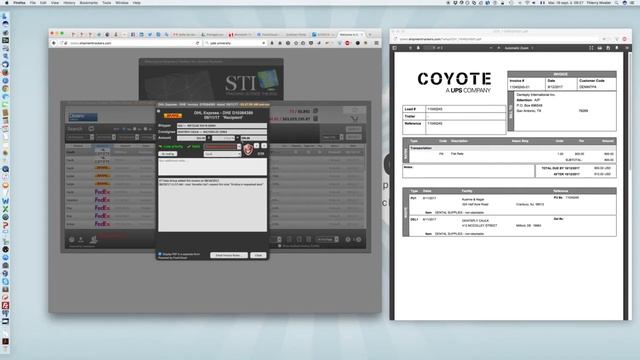The width and height of the screenshot is (640, 360).
Task: Close the DHL Express invoice dialog
Action: (258, 255)
